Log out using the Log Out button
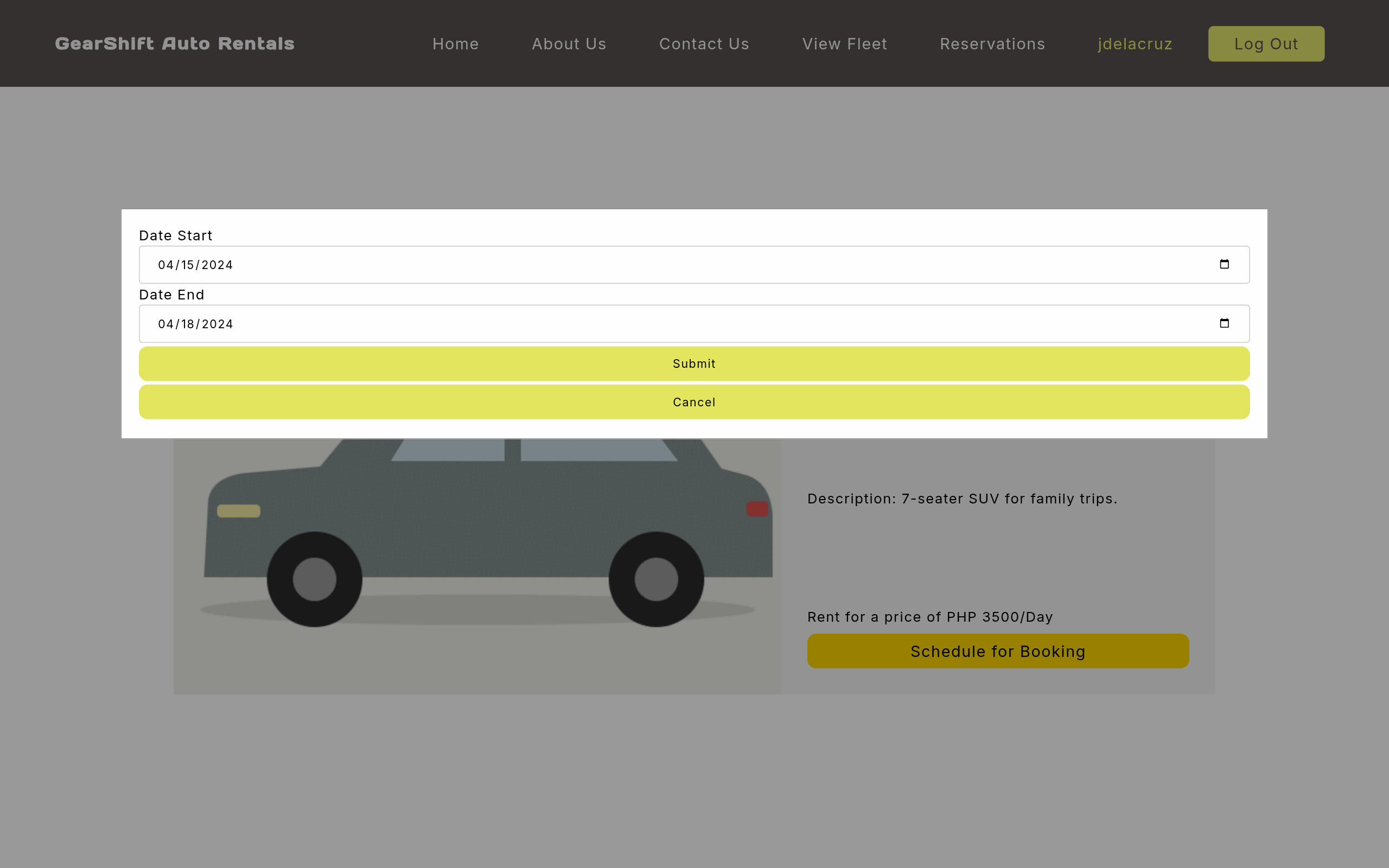The height and width of the screenshot is (868, 1389). click(1266, 43)
